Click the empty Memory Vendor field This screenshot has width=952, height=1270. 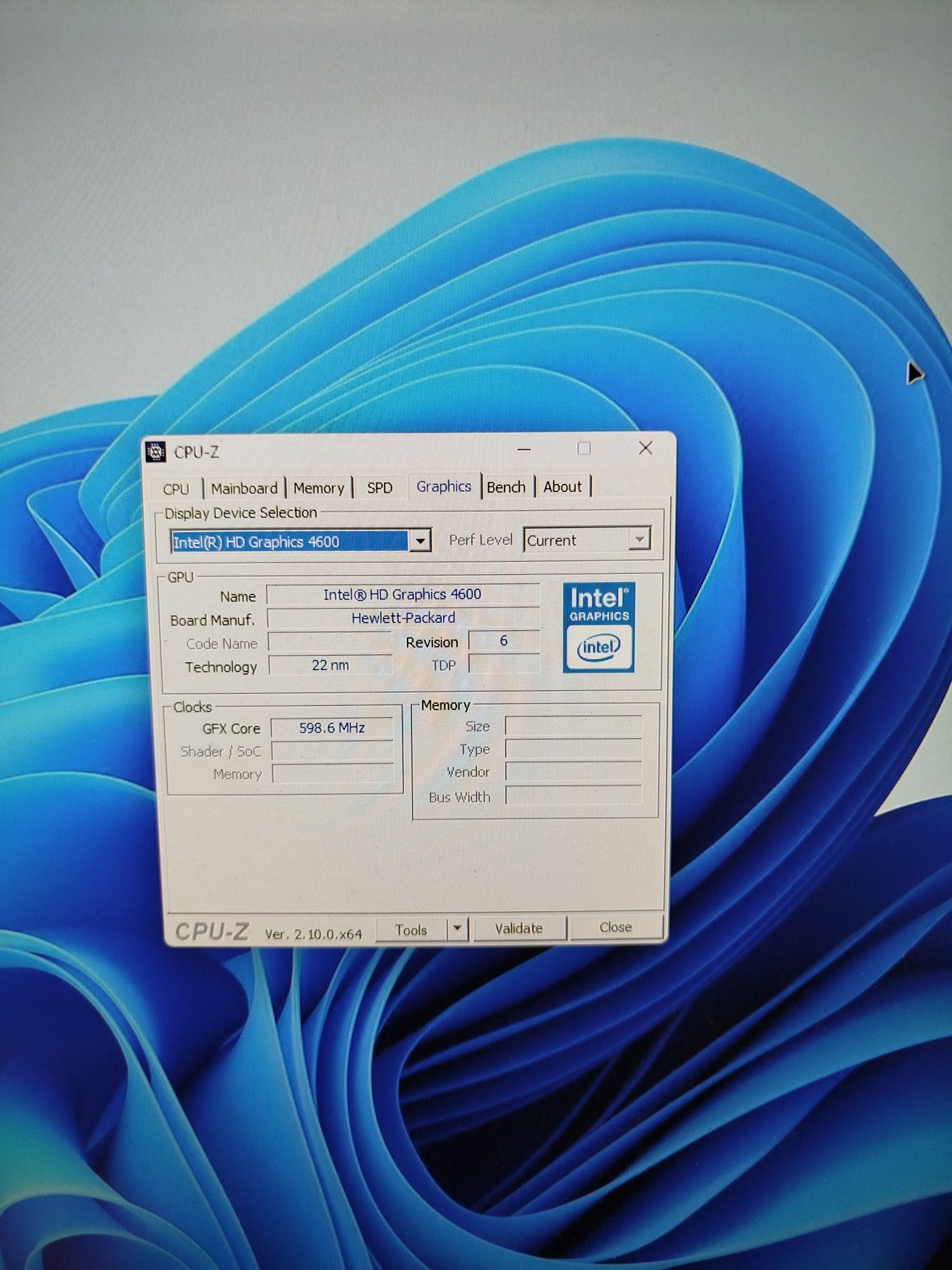(x=573, y=772)
